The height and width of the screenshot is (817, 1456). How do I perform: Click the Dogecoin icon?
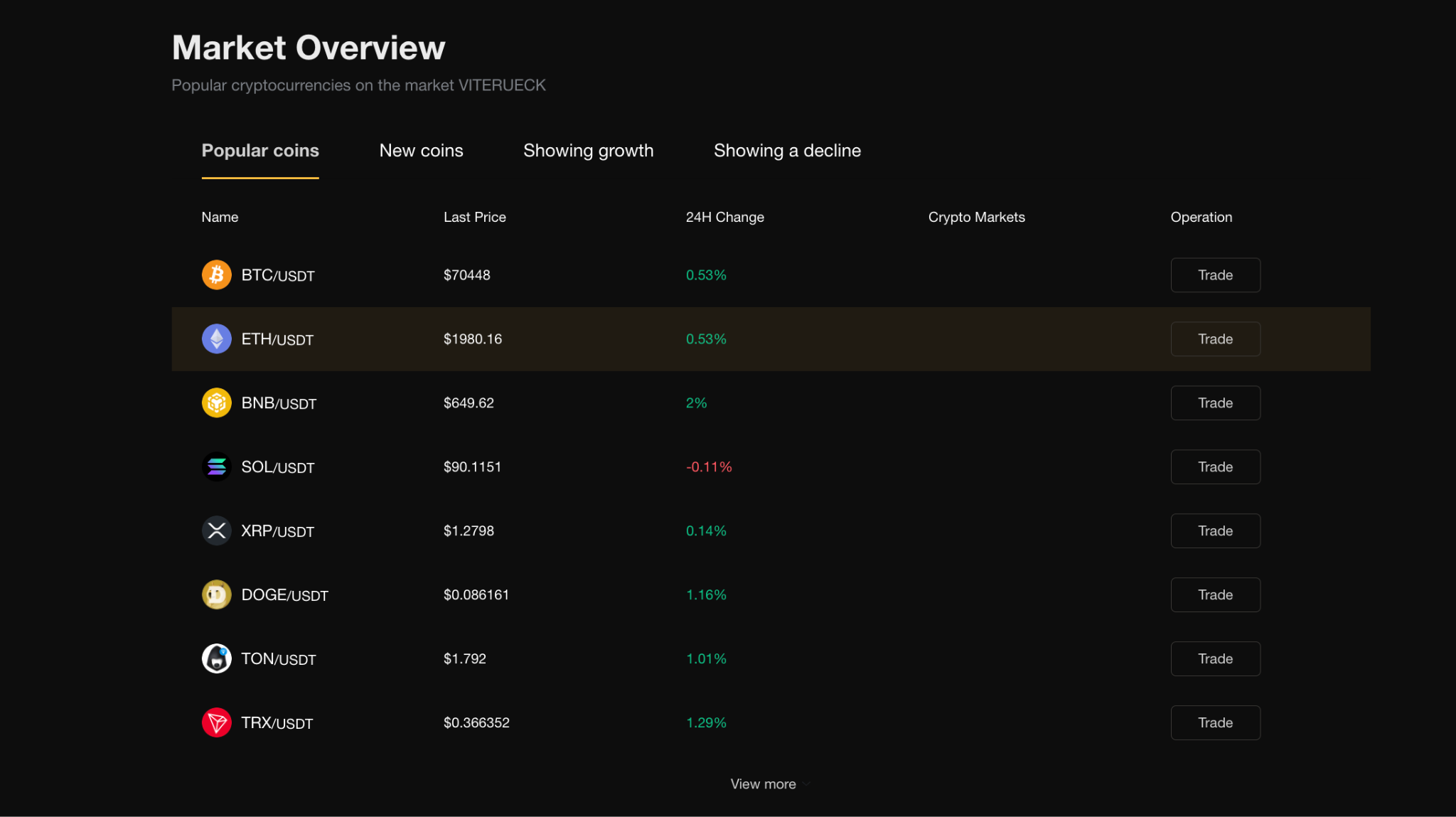pyautogui.click(x=216, y=595)
